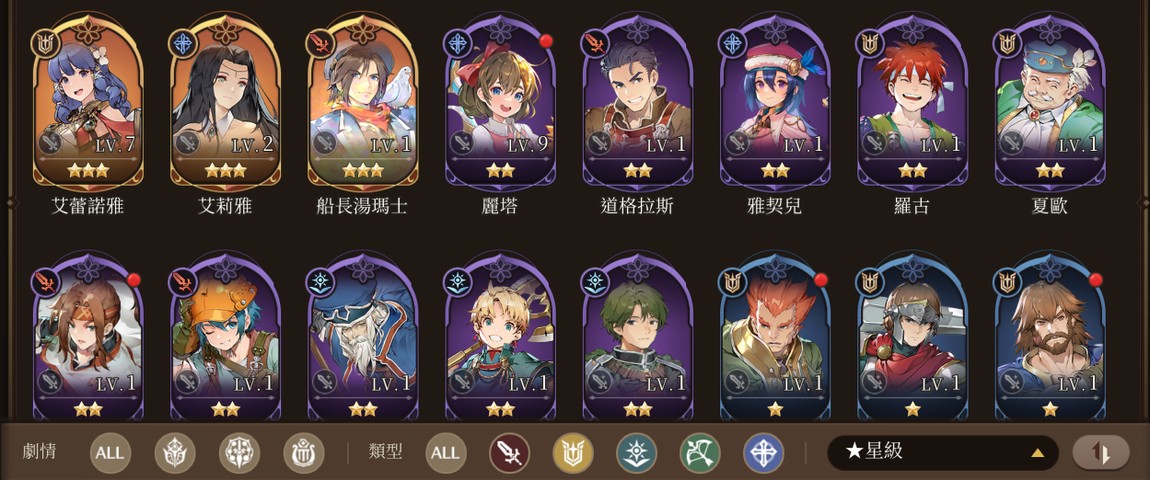Enable the 劇情 ALL filter
The height and width of the screenshot is (480, 1150).
110,453
